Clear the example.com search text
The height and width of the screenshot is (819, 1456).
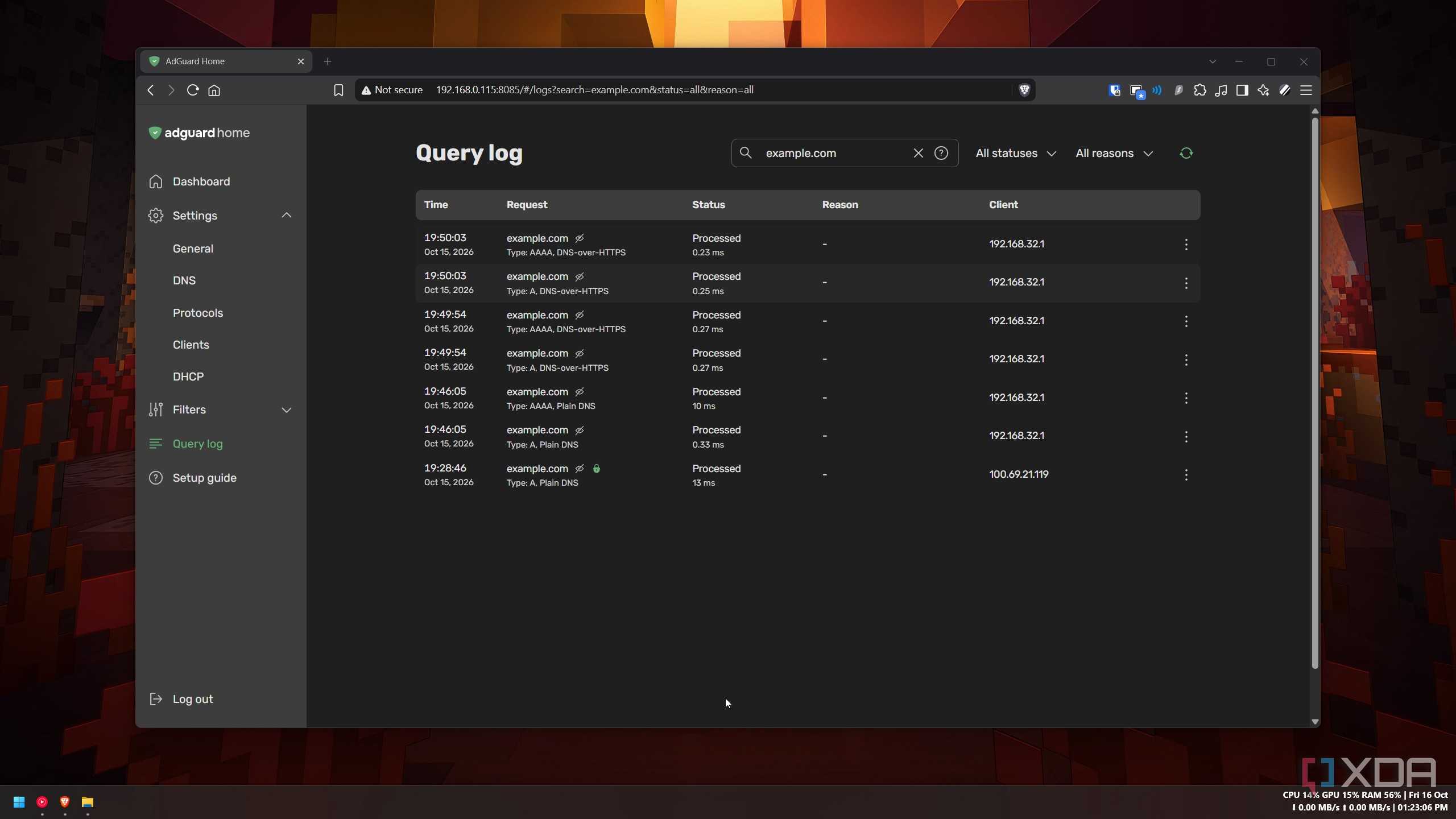(x=918, y=153)
